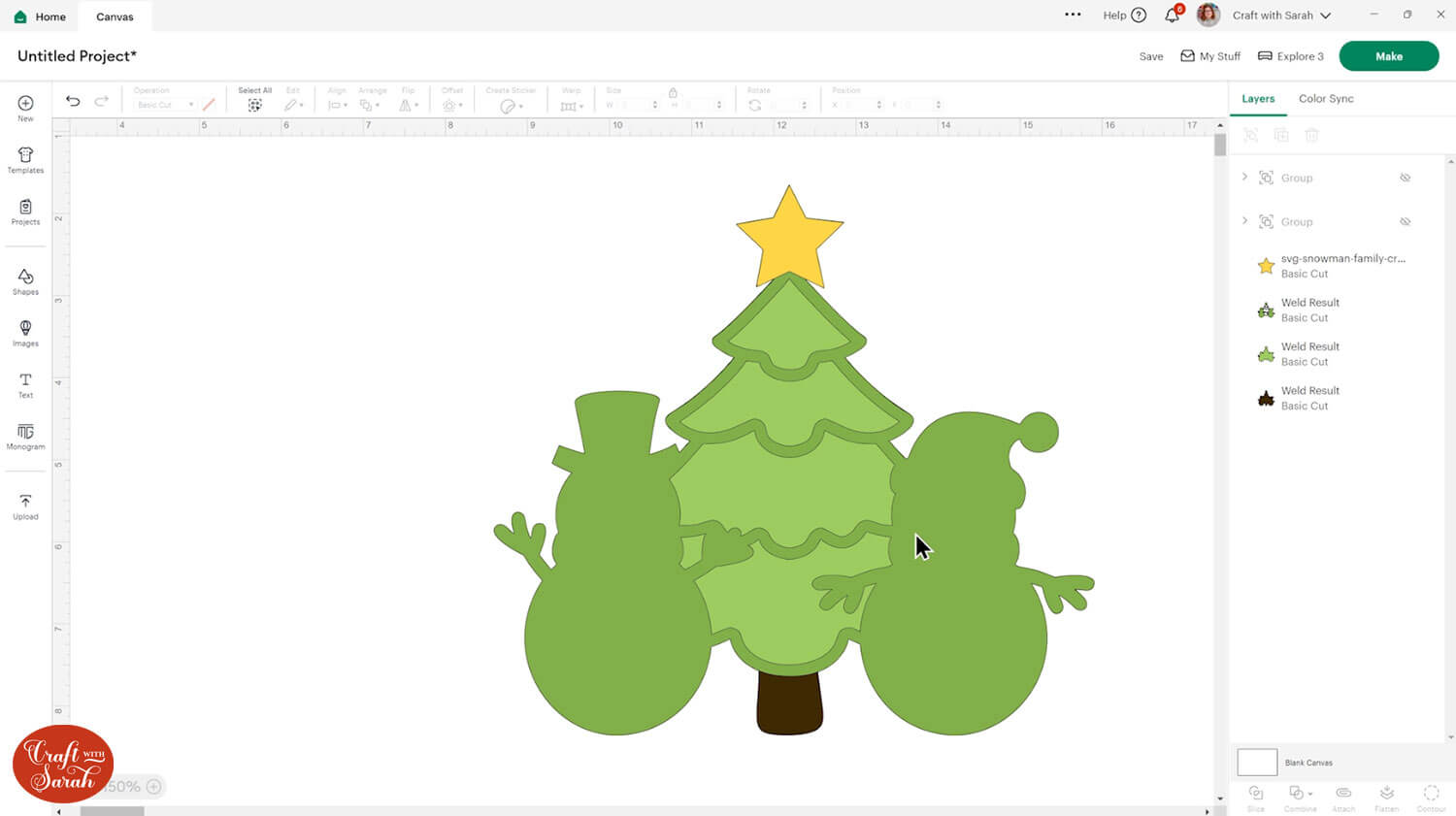Open the notifications bell
The height and width of the screenshot is (816, 1456).
click(x=1173, y=16)
